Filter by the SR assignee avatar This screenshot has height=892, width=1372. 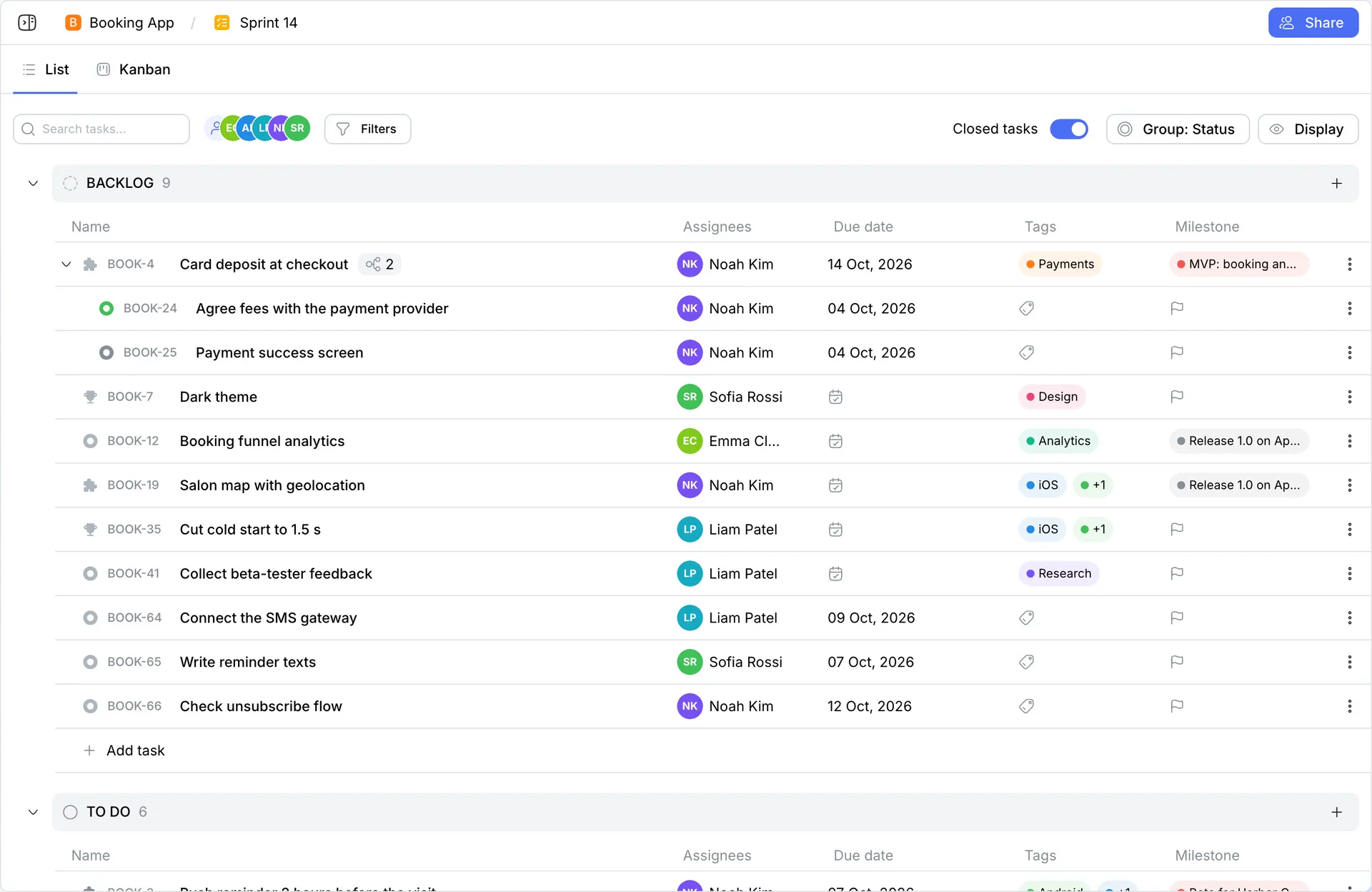pos(297,128)
